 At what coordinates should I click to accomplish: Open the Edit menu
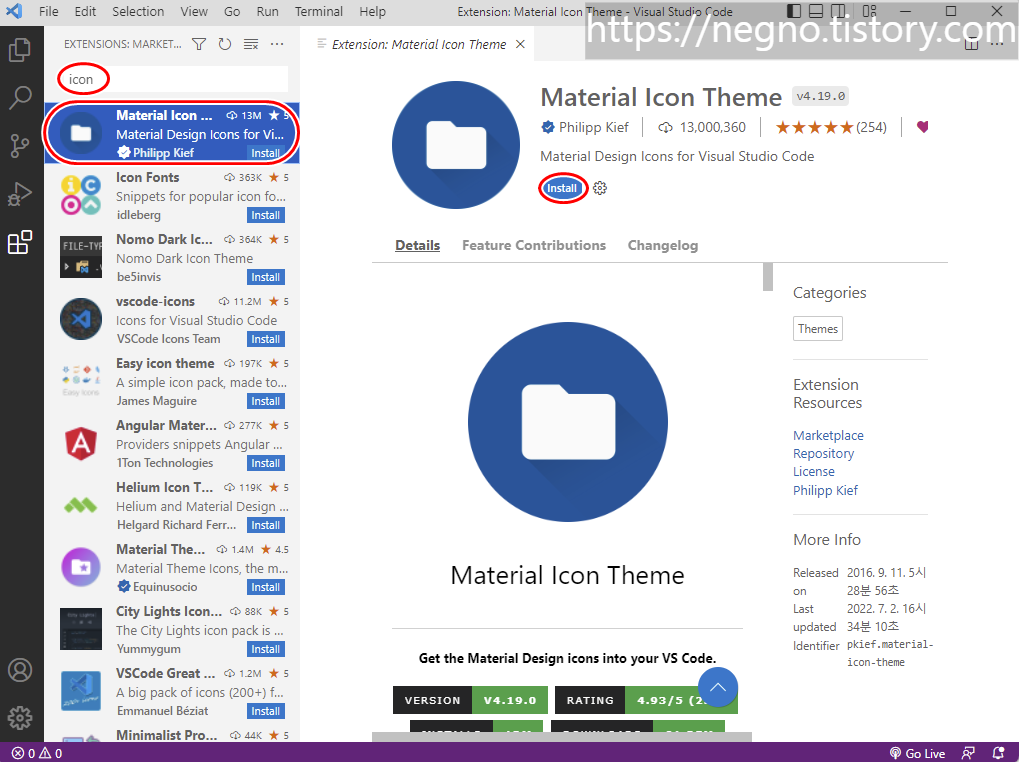(x=85, y=12)
